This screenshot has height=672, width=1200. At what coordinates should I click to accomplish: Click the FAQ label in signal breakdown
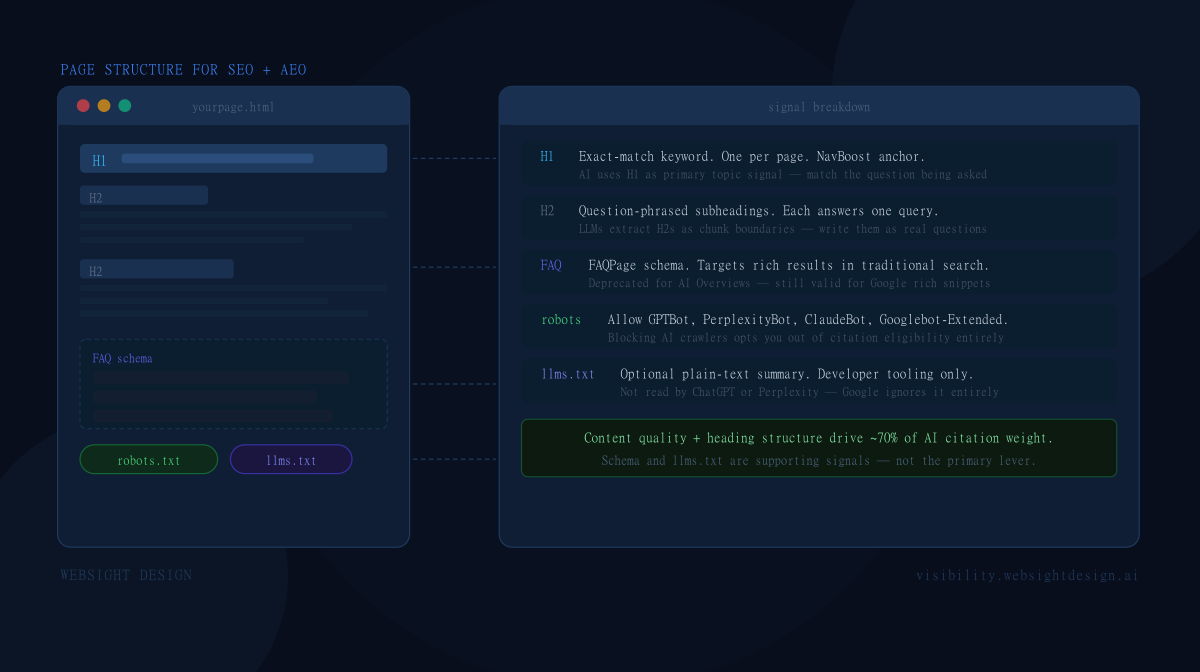551,265
